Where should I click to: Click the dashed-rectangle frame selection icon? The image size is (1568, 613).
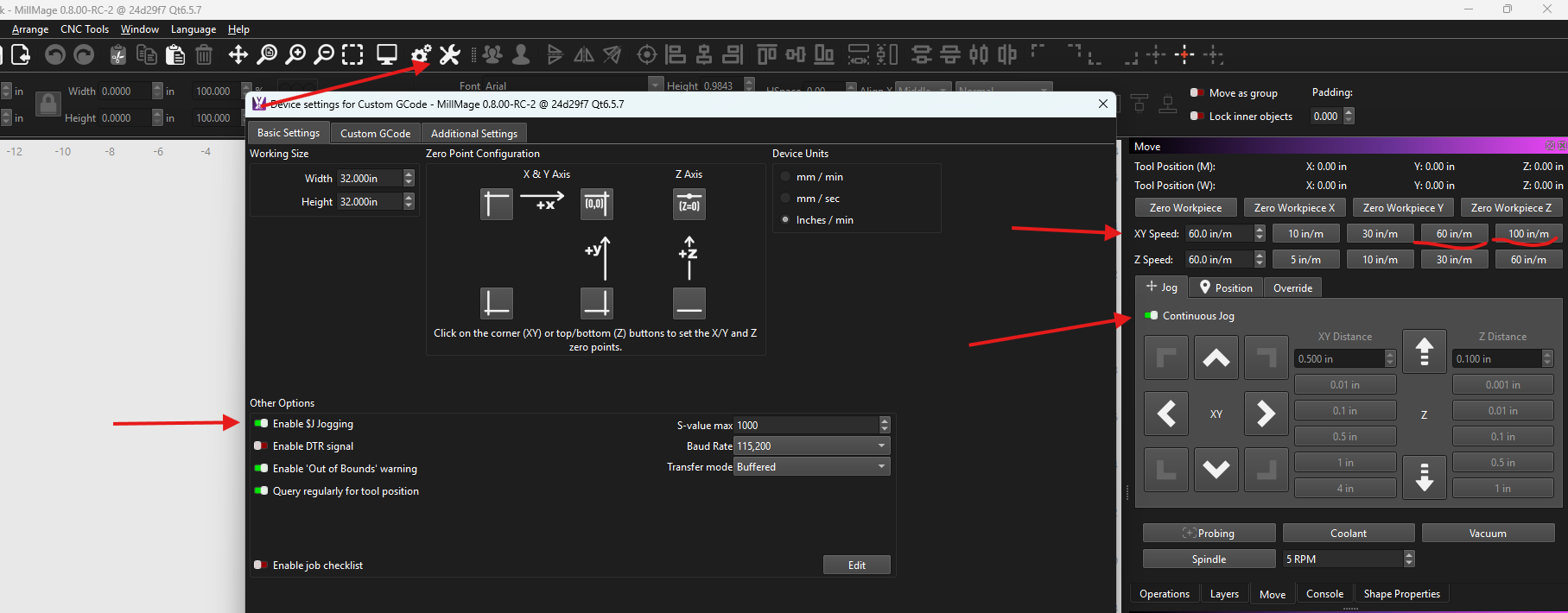[x=352, y=55]
